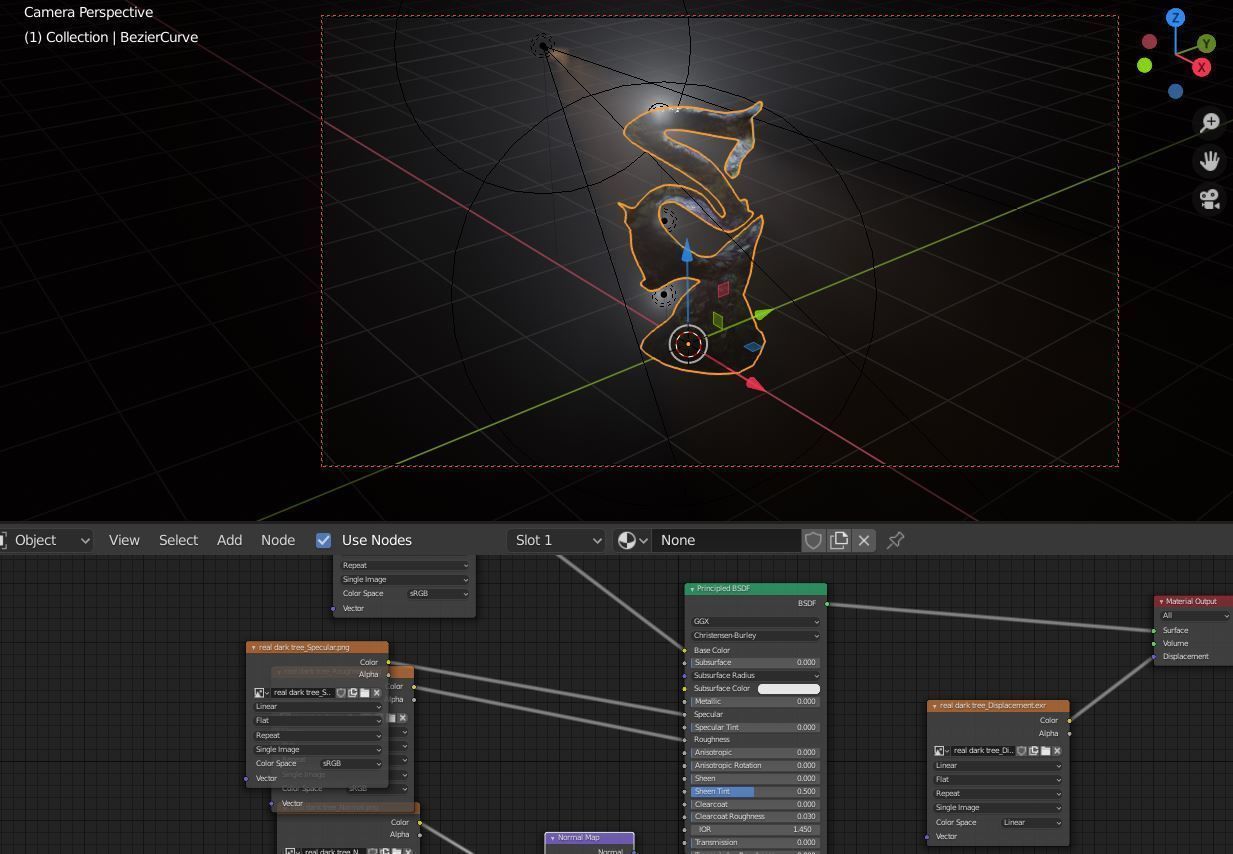The image size is (1233, 854).
Task: Click the Specular Tint slider
Action: click(755, 727)
